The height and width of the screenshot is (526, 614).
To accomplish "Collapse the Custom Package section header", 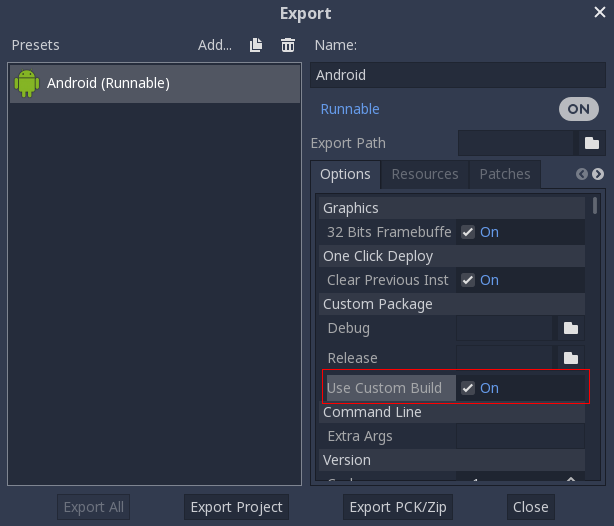I will pos(452,304).
